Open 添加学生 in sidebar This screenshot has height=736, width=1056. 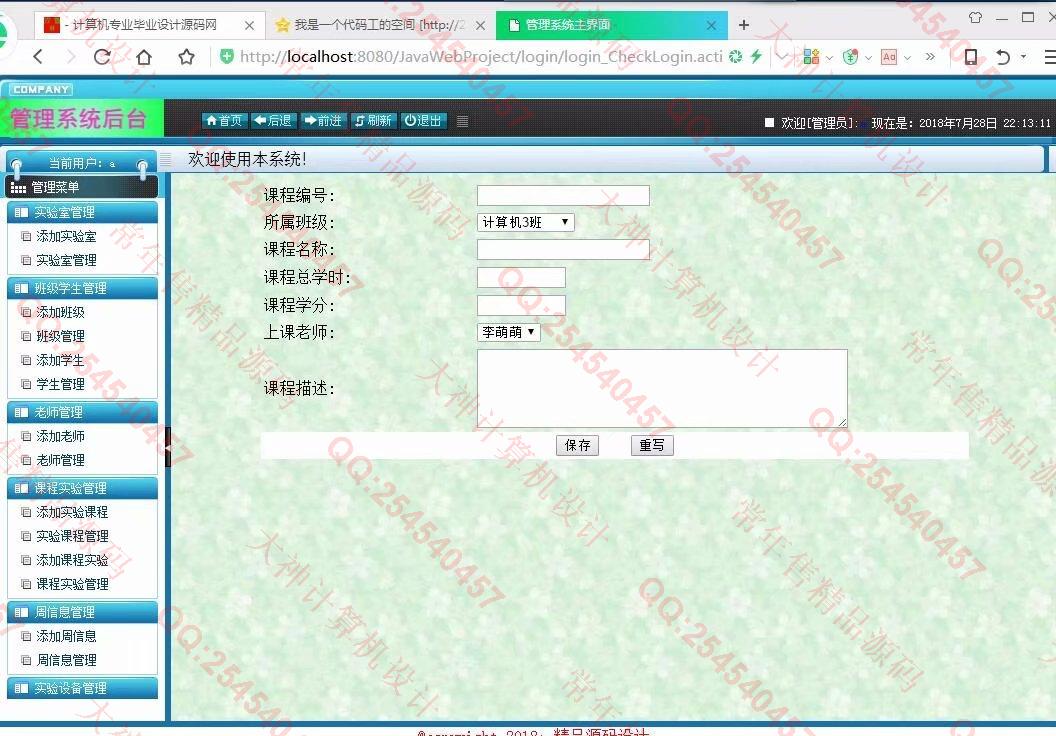click(60, 361)
